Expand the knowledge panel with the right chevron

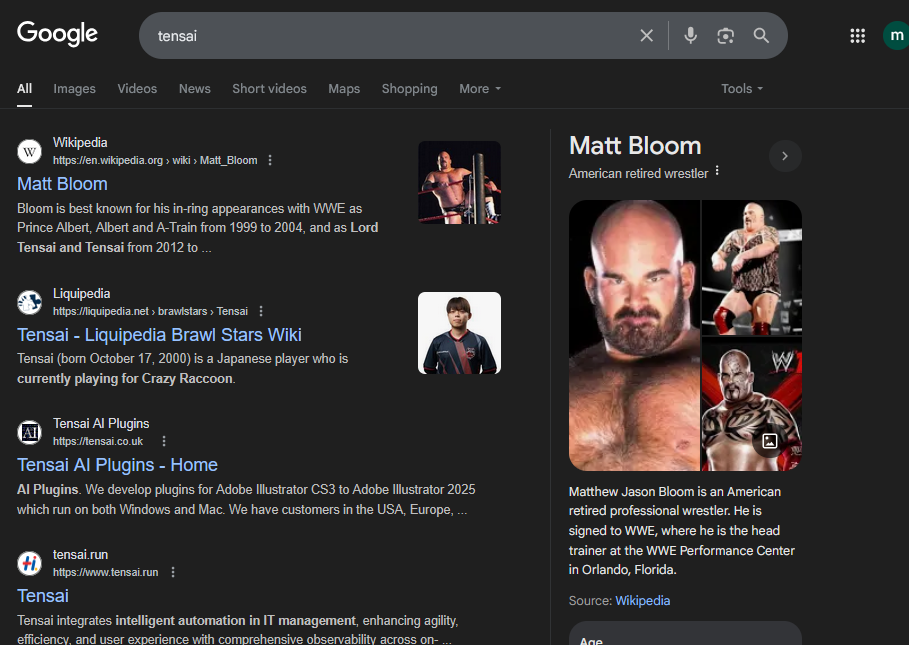(785, 156)
